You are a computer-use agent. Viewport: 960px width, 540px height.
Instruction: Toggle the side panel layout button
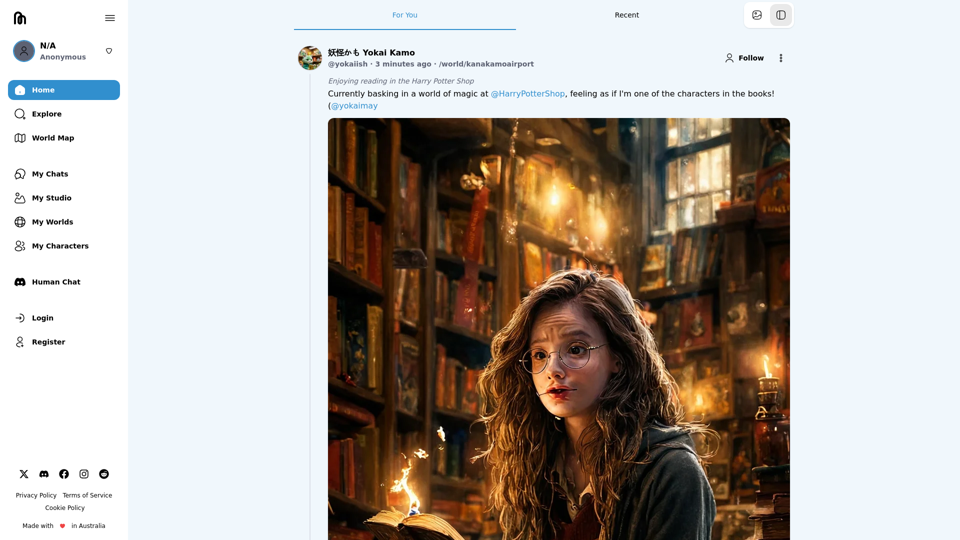pyautogui.click(x=781, y=15)
